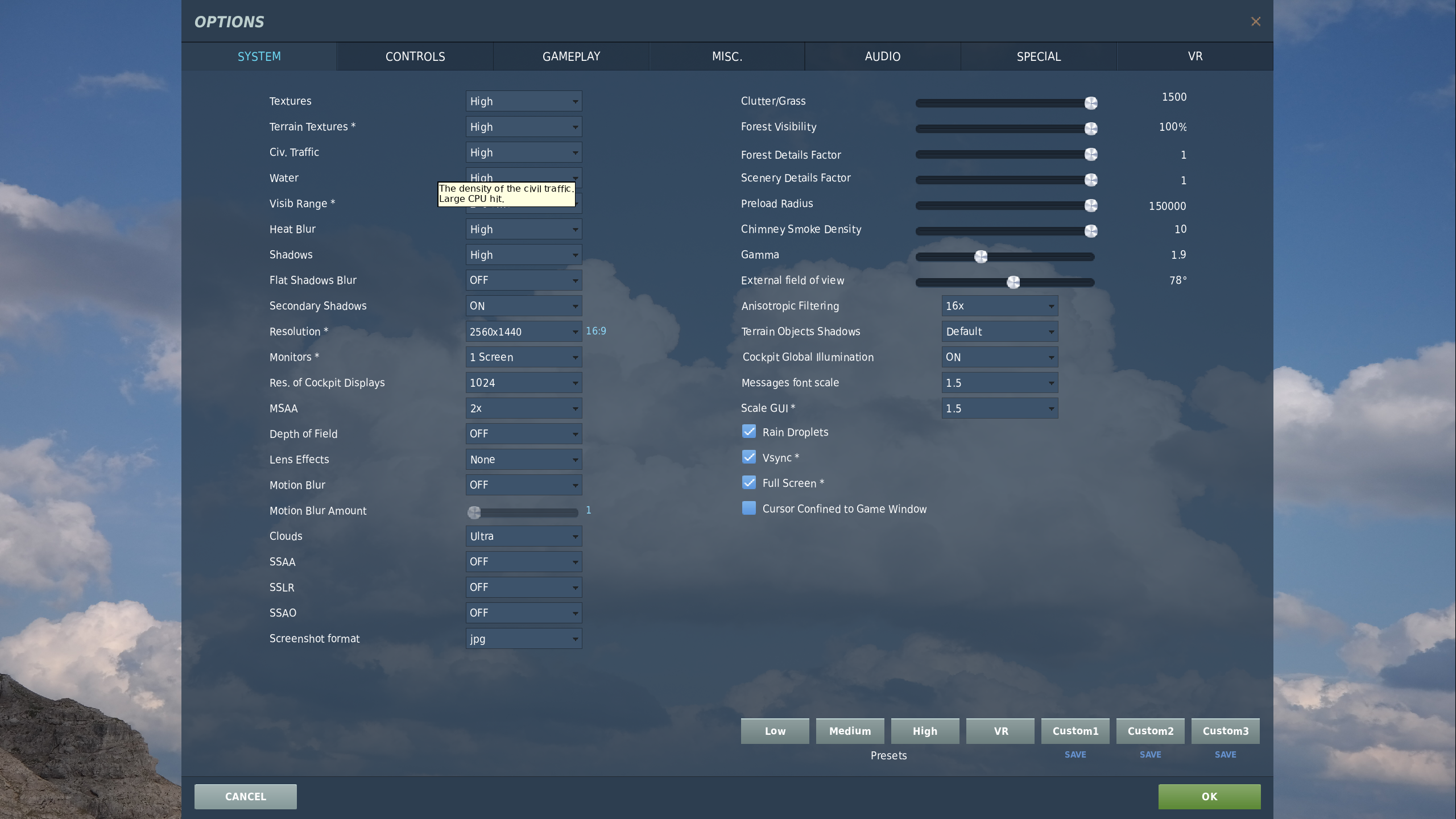Open the SSLR dropdown
The height and width of the screenshot is (819, 1456).
coord(524,588)
